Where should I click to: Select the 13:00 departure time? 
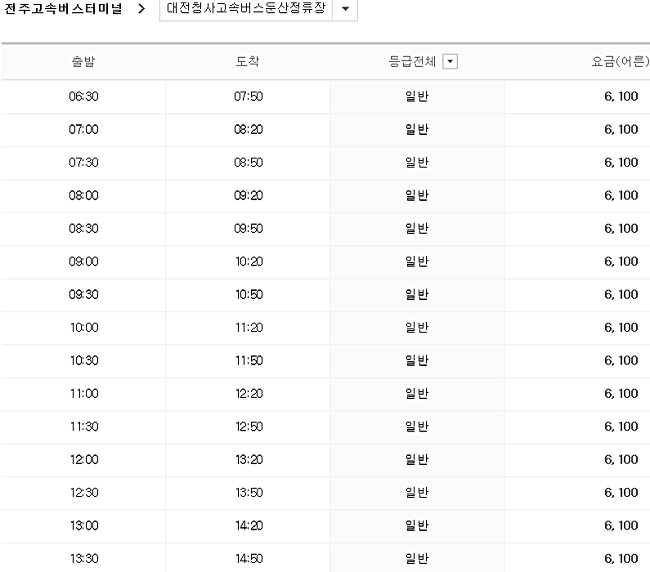pyautogui.click(x=84, y=526)
